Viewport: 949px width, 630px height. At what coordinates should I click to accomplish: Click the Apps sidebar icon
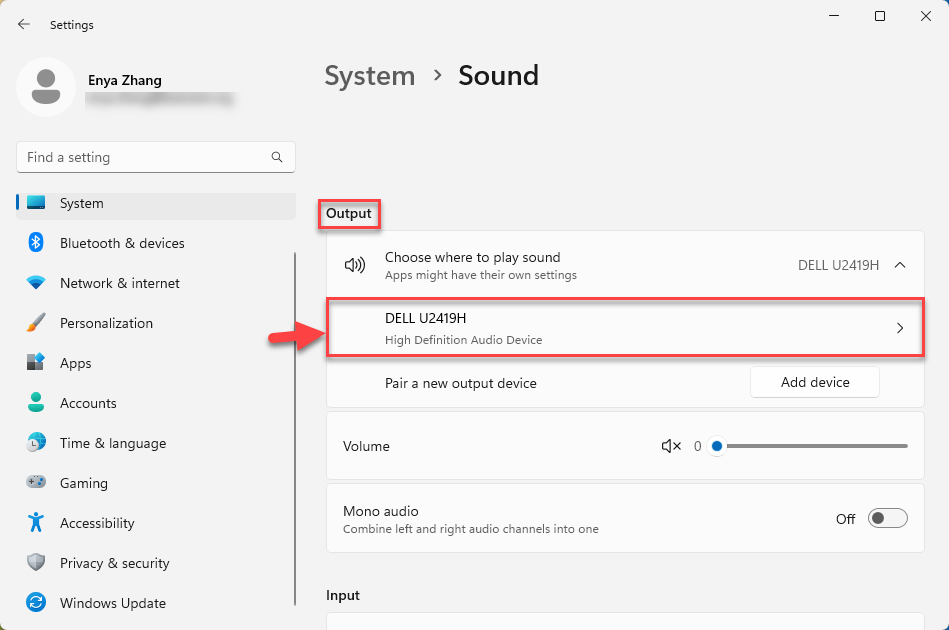36,363
